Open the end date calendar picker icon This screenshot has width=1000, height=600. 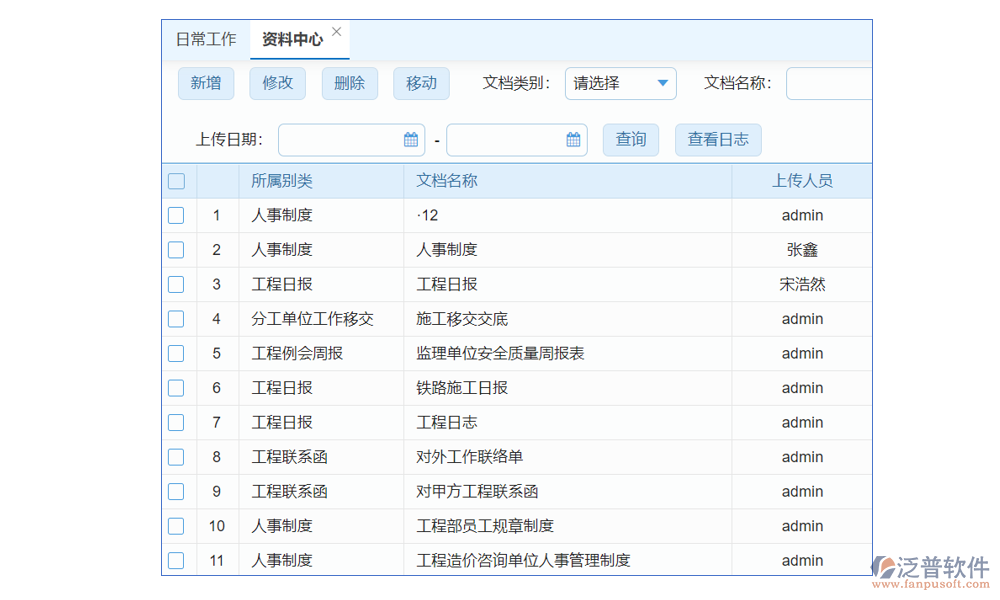(x=573, y=140)
